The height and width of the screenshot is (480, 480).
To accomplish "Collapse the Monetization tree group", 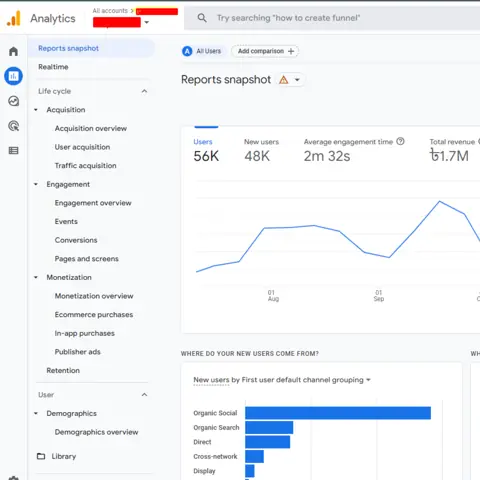I will (x=36, y=277).
